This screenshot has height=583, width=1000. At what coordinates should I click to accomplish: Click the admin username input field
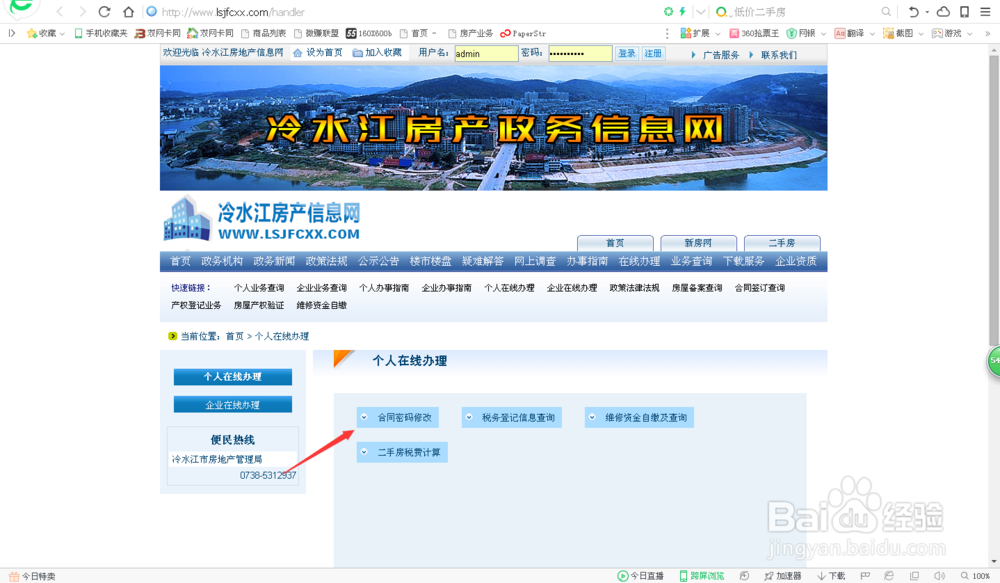tap(485, 53)
